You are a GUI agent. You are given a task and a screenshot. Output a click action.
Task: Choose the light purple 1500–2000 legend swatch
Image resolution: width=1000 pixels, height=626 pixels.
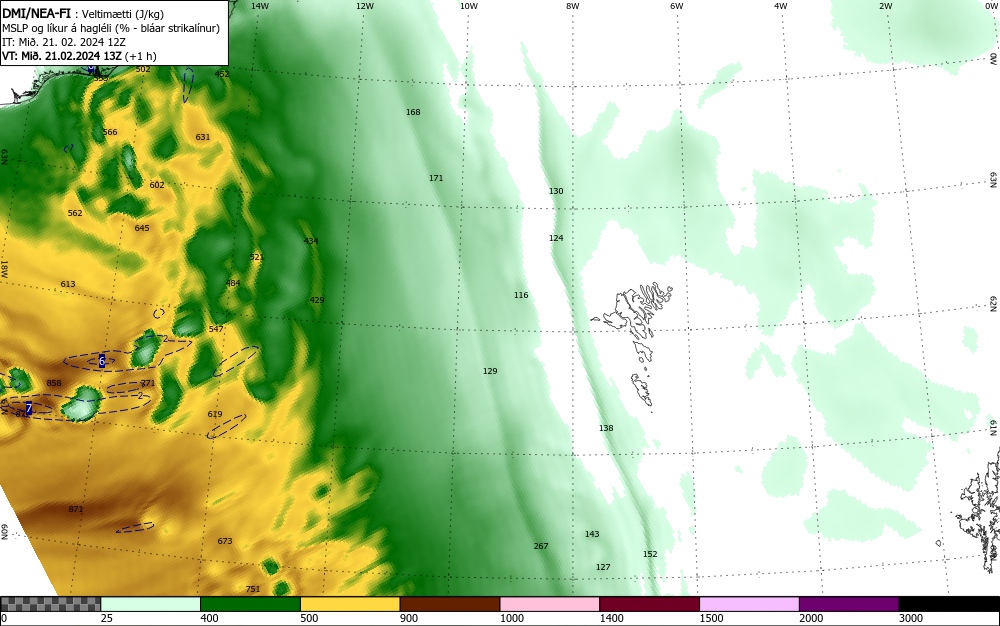click(749, 604)
